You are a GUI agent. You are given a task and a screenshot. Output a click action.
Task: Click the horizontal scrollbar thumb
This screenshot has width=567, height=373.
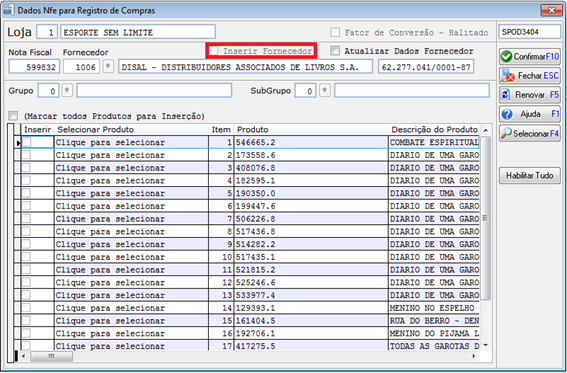51,356
